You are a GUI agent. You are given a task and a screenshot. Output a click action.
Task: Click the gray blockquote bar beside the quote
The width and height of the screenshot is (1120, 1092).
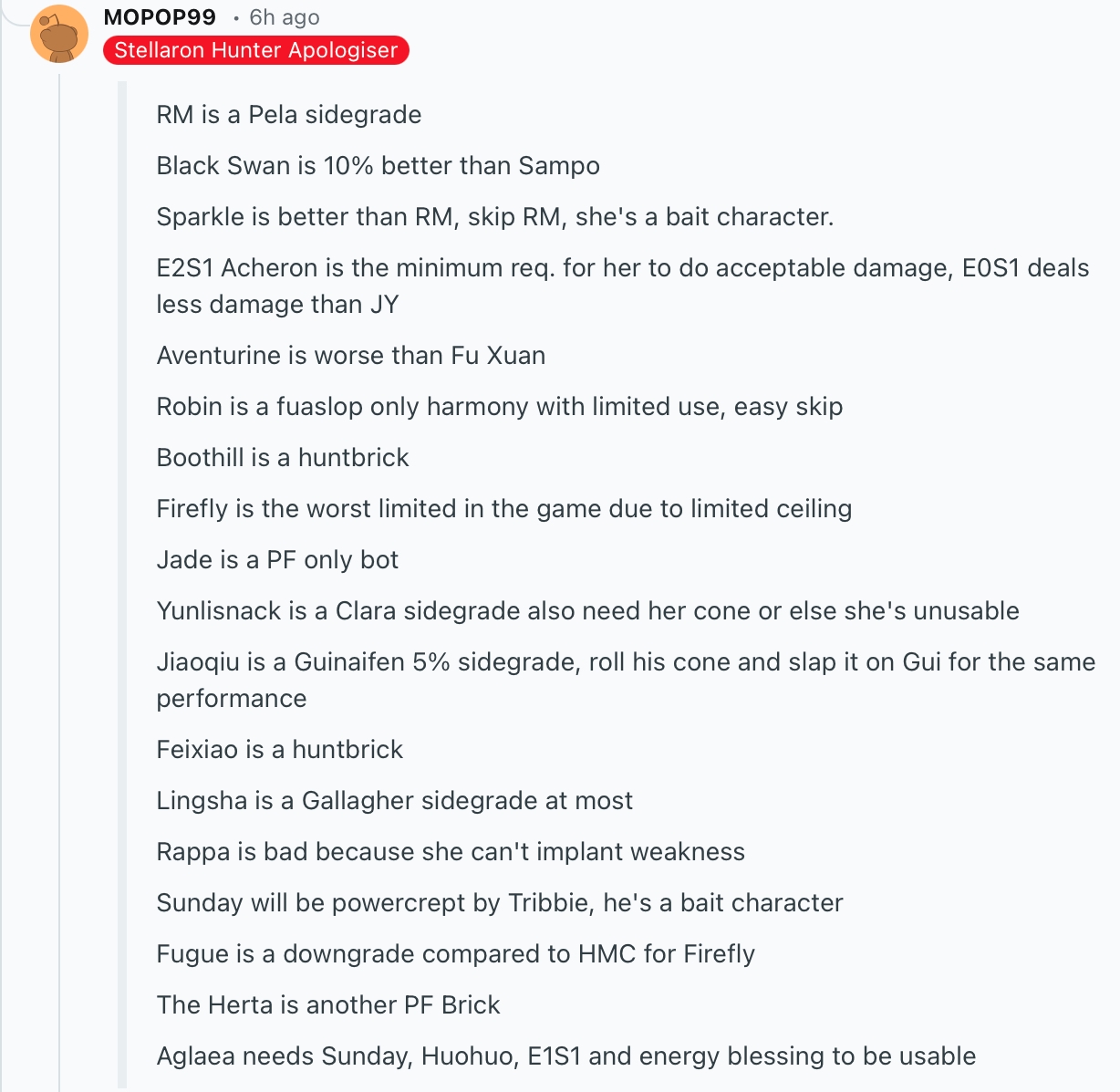(122, 585)
